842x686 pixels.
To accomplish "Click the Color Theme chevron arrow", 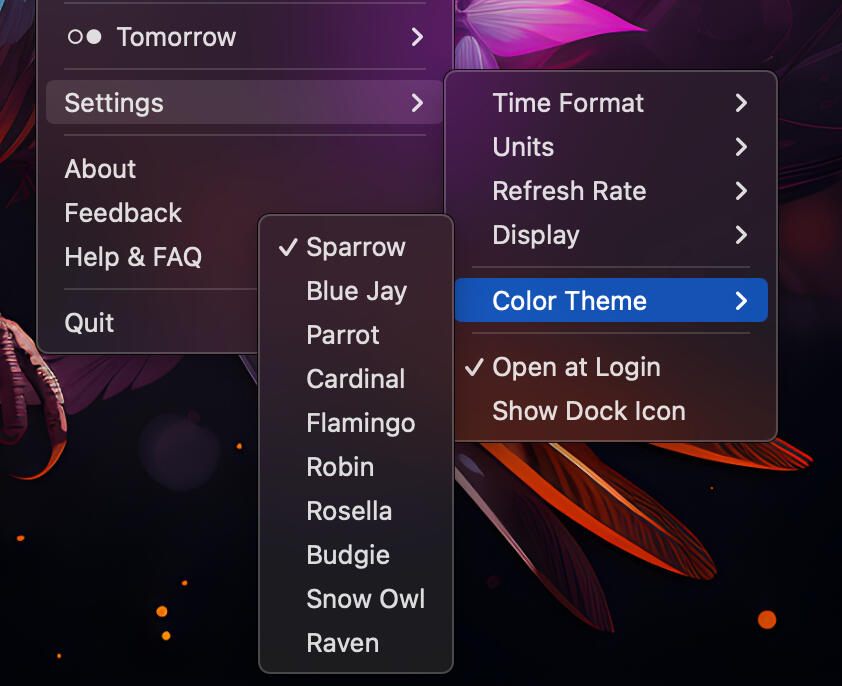I will tap(741, 301).
